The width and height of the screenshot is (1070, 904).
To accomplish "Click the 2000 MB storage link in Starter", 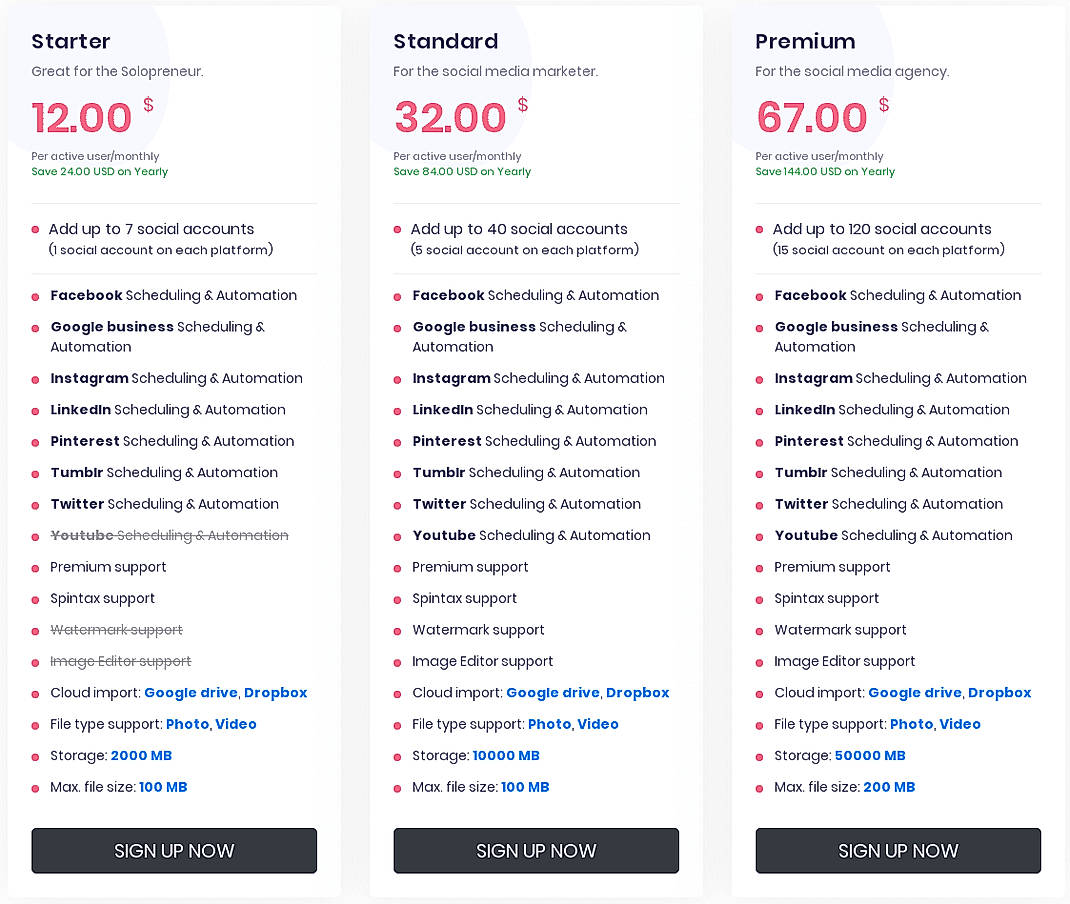I will (141, 755).
